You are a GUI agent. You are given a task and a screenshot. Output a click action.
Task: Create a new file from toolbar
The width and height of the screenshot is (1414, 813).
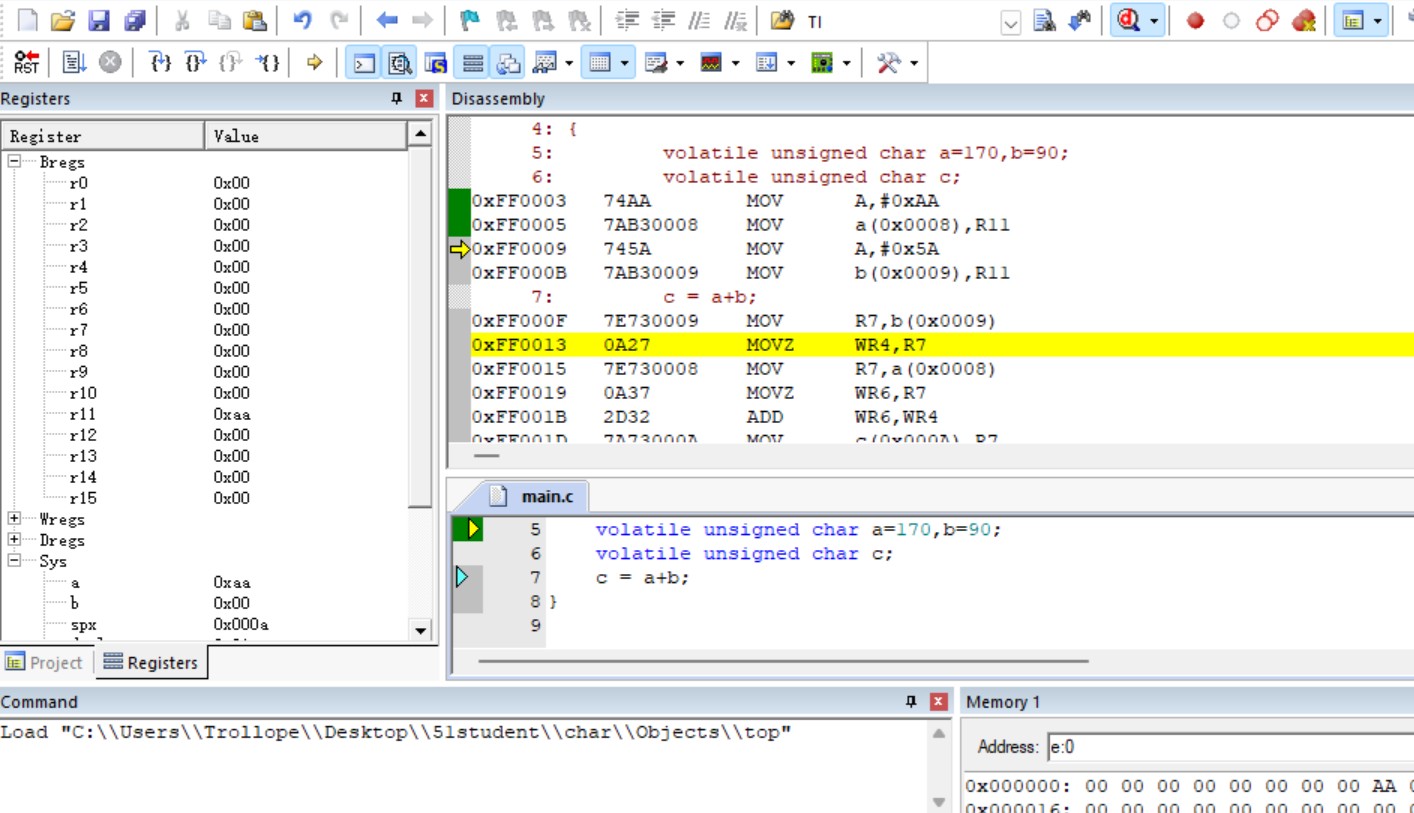[x=28, y=20]
